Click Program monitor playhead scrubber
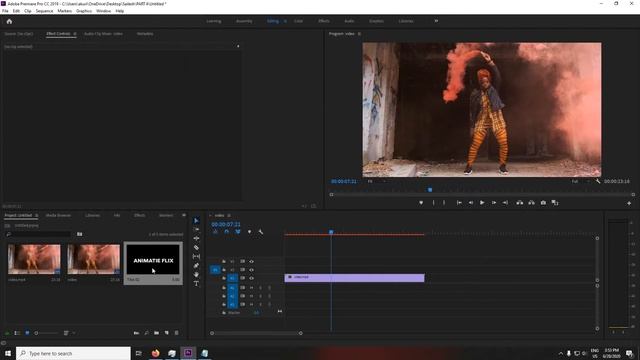640x360 pixels. pyautogui.click(x=430, y=190)
